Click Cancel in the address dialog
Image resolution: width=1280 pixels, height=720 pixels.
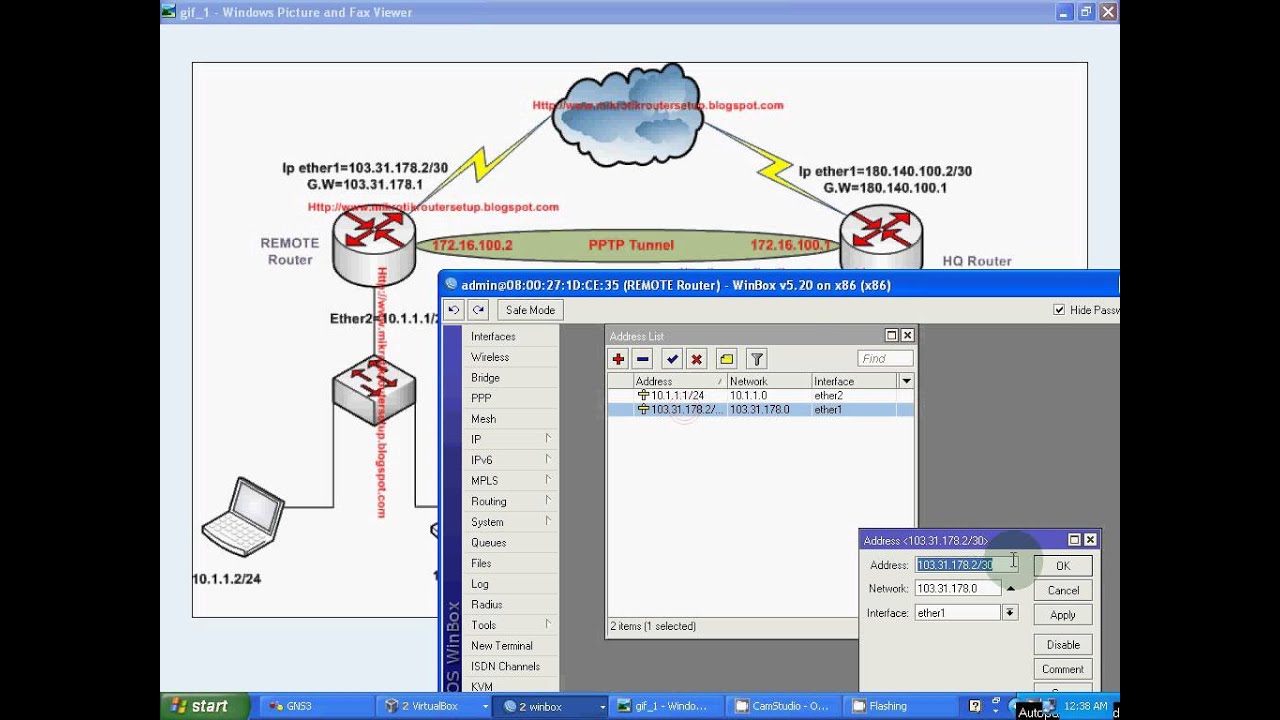1063,590
